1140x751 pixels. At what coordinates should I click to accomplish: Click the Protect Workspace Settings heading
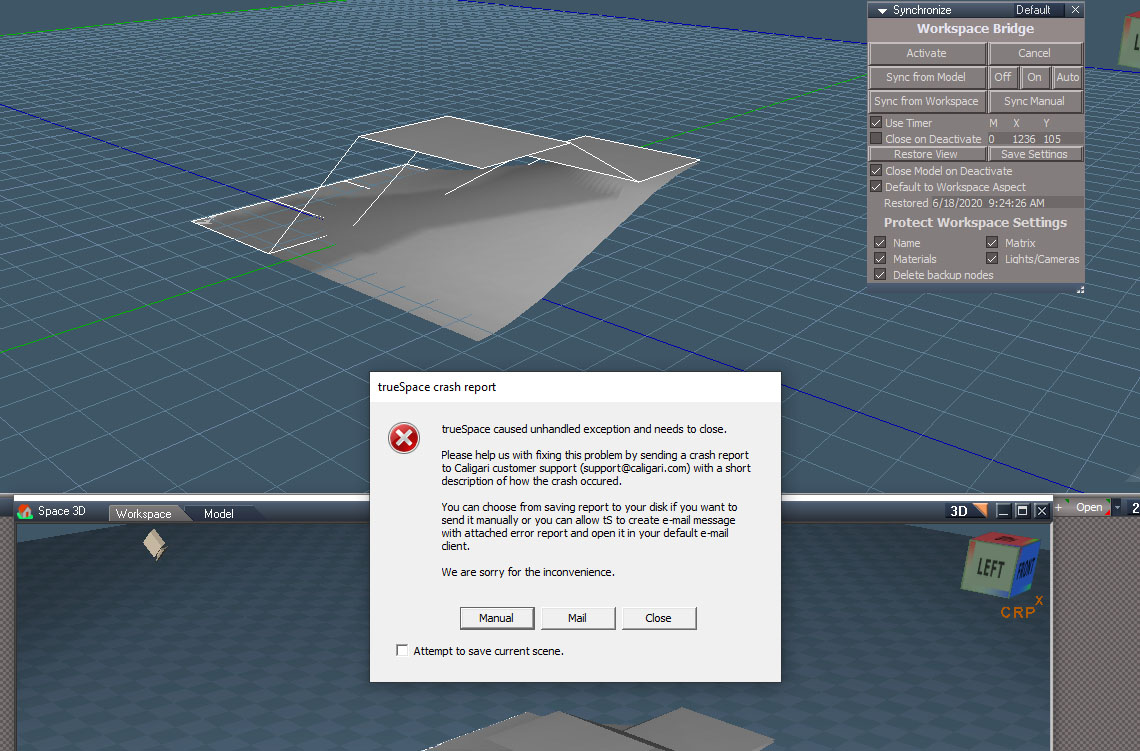[x=975, y=222]
